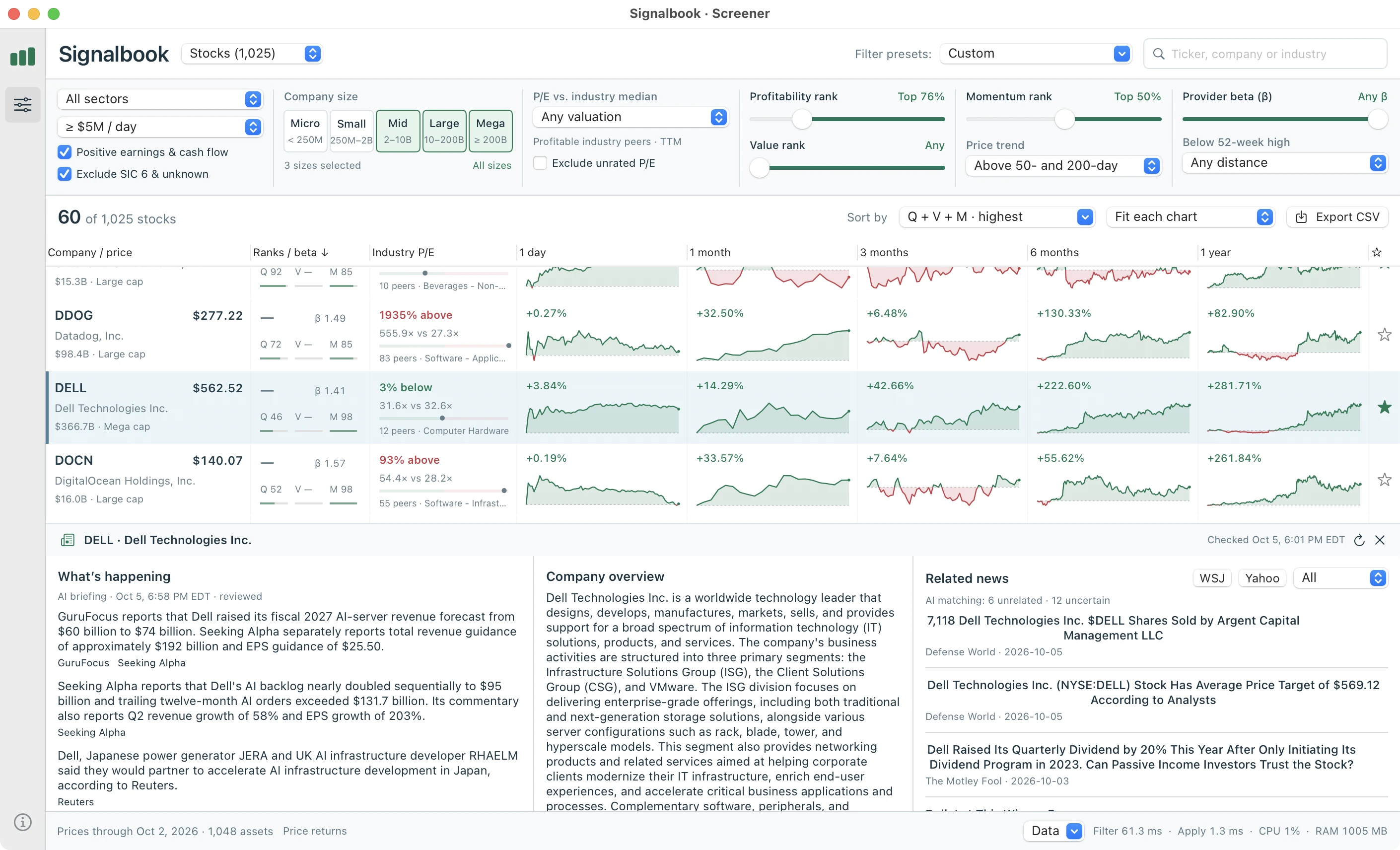This screenshot has width=1400, height=850.
Task: Open the related news All filter dropdown
Action: point(1340,578)
